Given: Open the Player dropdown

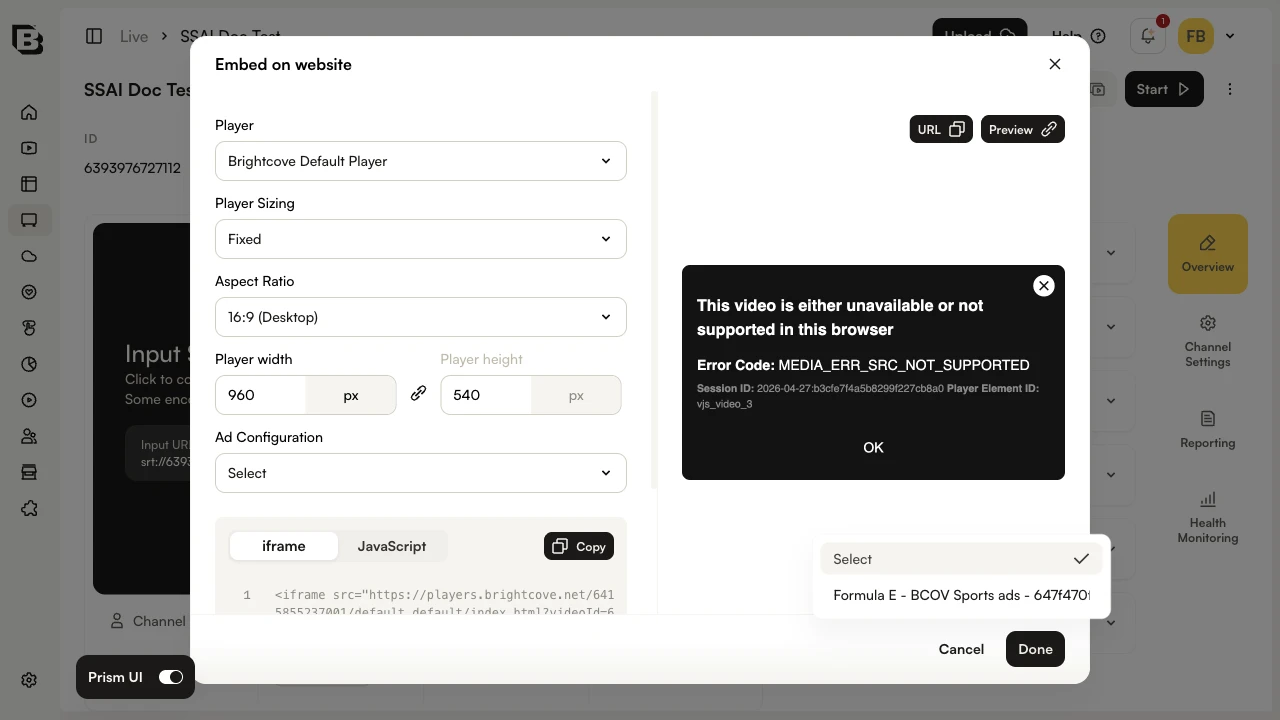Looking at the screenshot, I should (421, 161).
